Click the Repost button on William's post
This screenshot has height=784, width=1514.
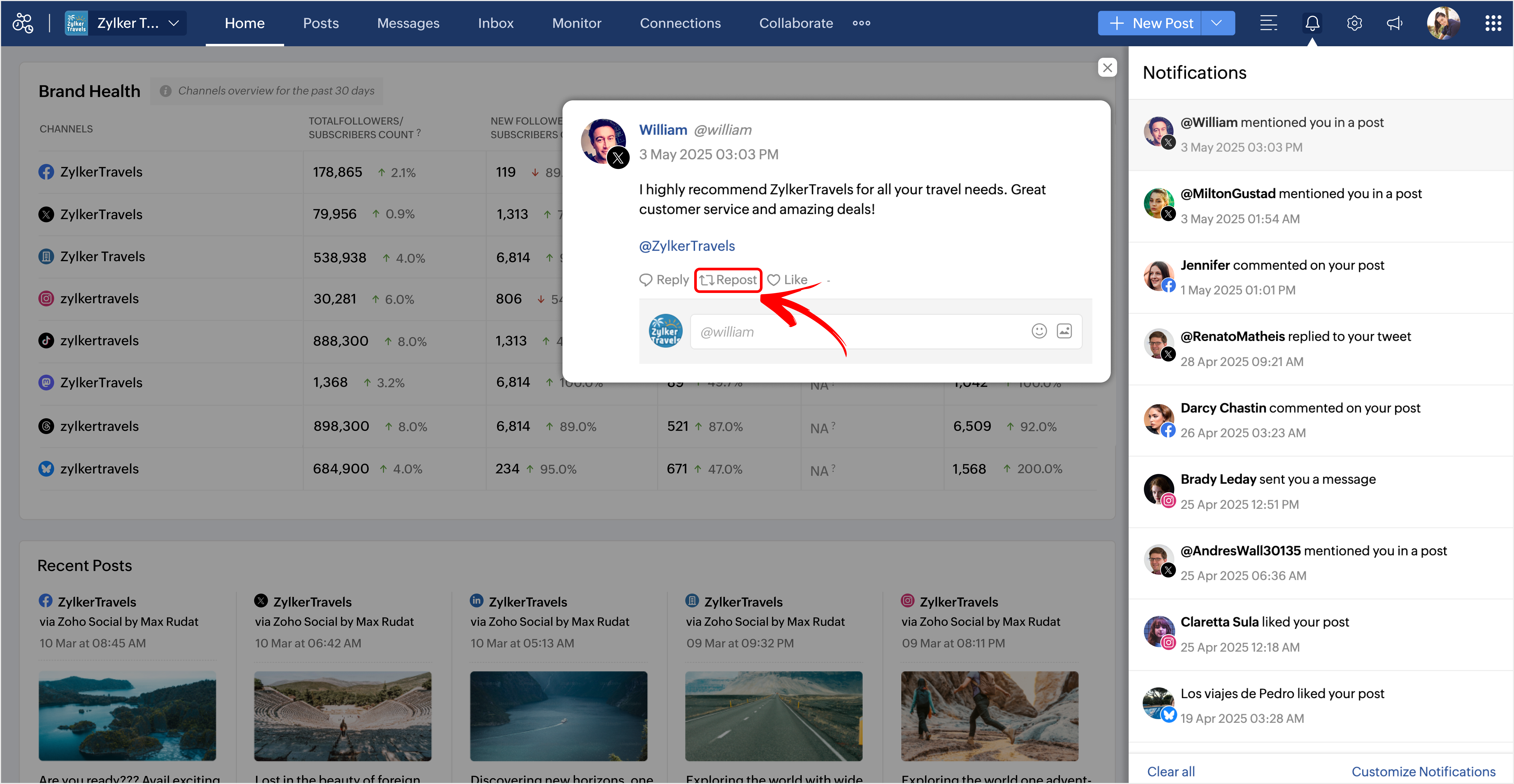pos(728,280)
